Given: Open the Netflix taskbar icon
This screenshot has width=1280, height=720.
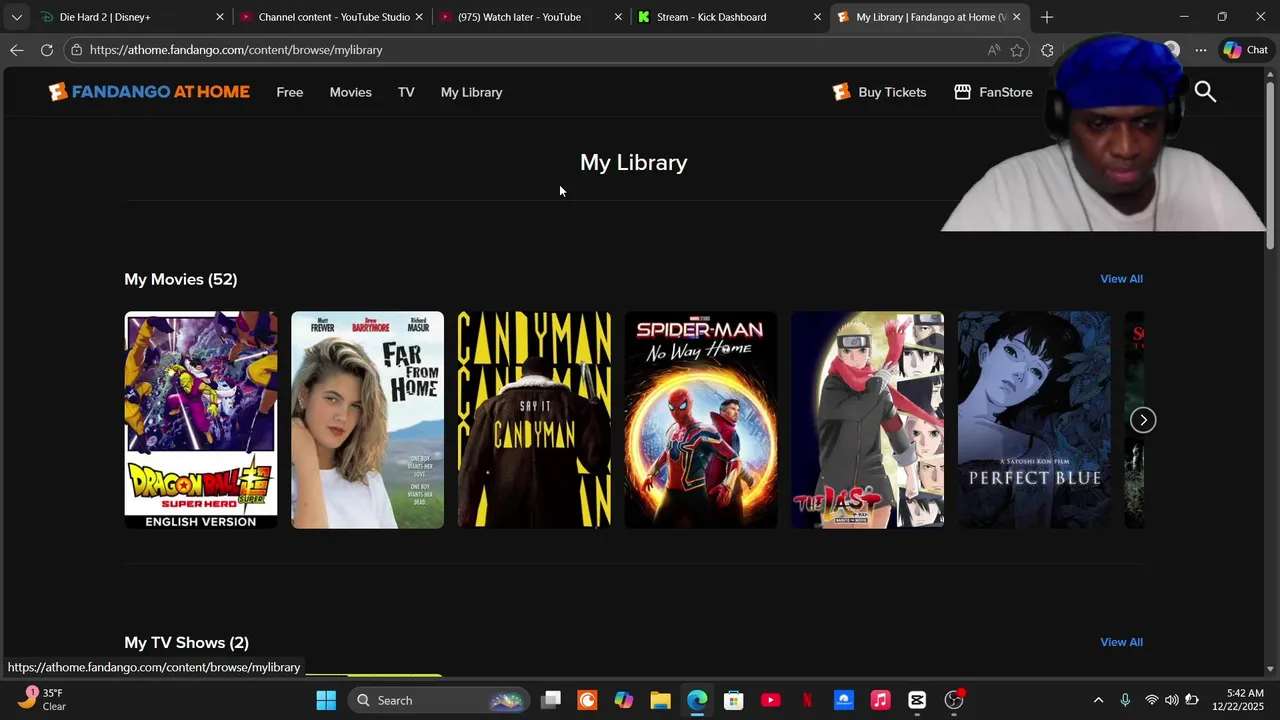Looking at the screenshot, I should click(x=807, y=700).
